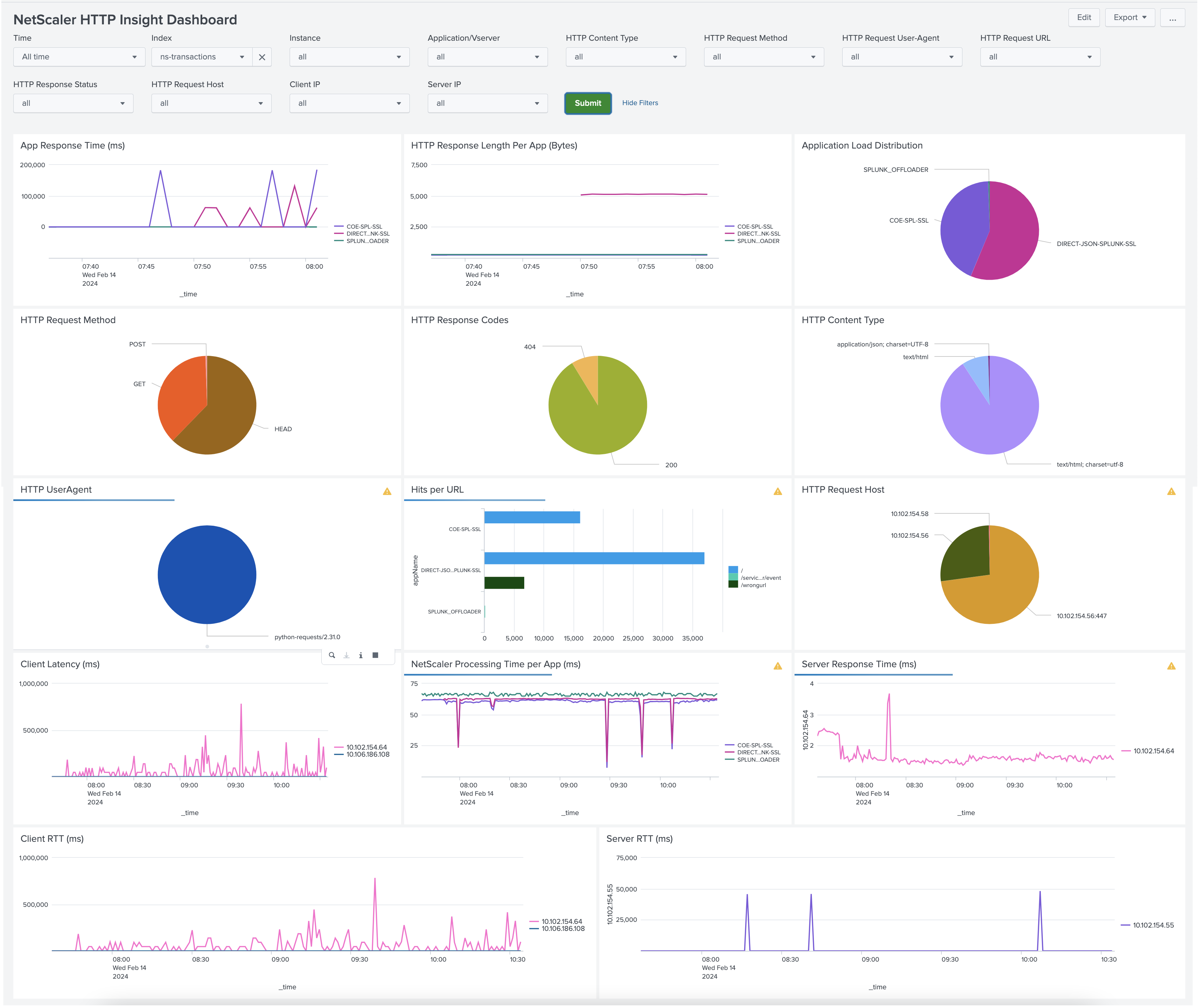Screen dimensions: 1200x1008
Task: Open the Export menu
Action: click(1130, 18)
